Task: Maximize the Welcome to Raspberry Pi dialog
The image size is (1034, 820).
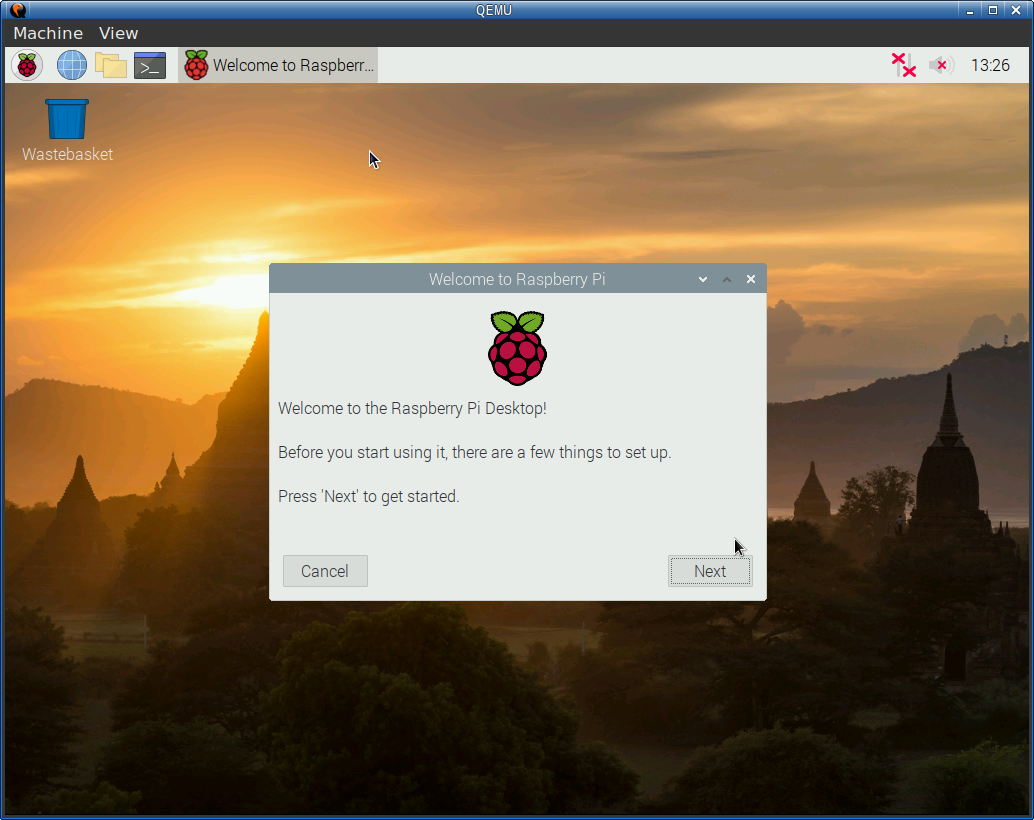Action: 727,279
